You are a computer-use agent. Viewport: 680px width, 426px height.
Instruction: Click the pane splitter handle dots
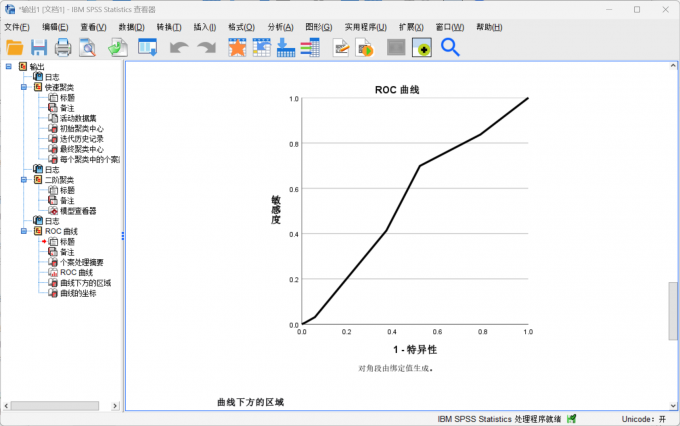click(123, 236)
